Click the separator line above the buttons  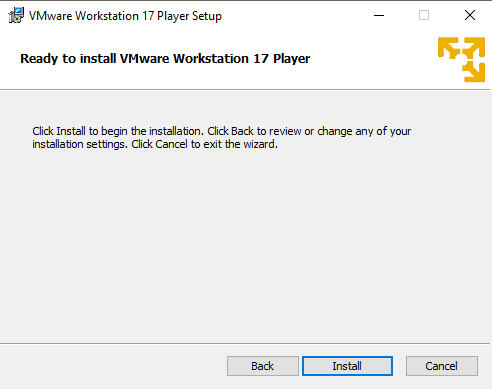click(x=245, y=343)
